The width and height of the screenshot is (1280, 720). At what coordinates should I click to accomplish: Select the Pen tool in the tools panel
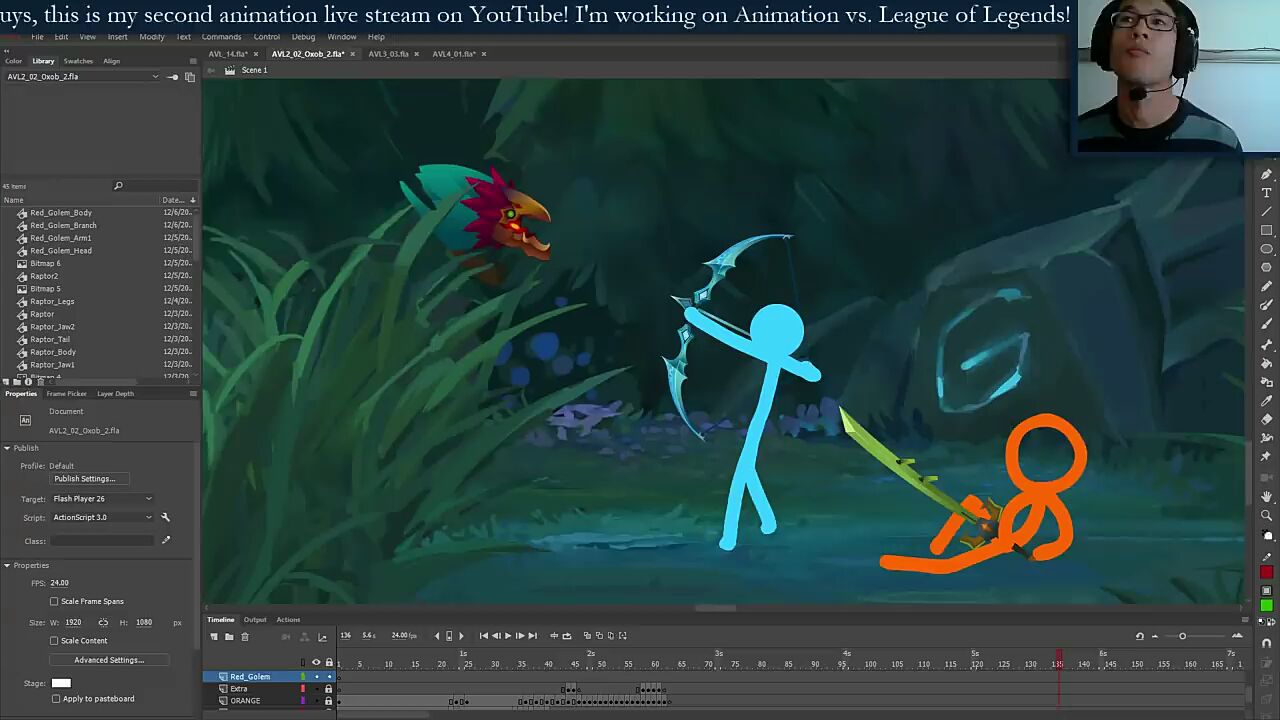coord(1266,174)
